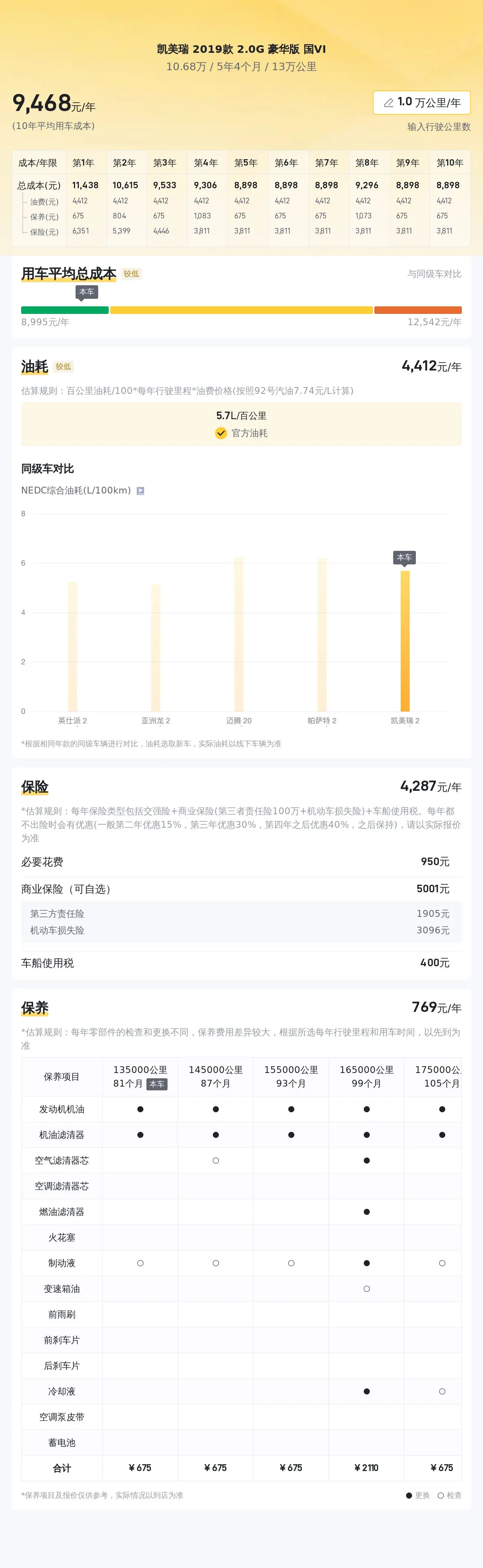Viewport: 483px width, 1568px height.
Task: Click 冷却液 replace dot under 165000公里
Action: tap(367, 1391)
